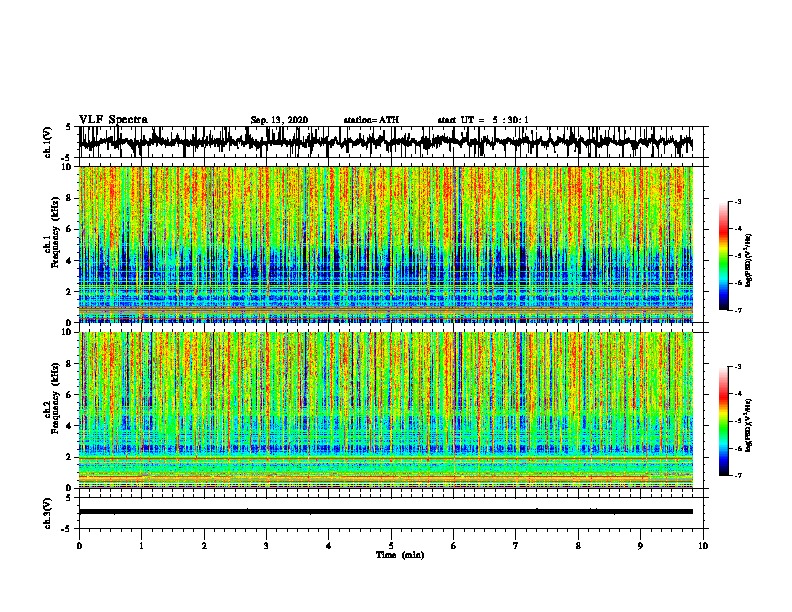Click the ch.2 spectrogram "6" kHz tick label
The image size is (792, 612).
[70, 395]
